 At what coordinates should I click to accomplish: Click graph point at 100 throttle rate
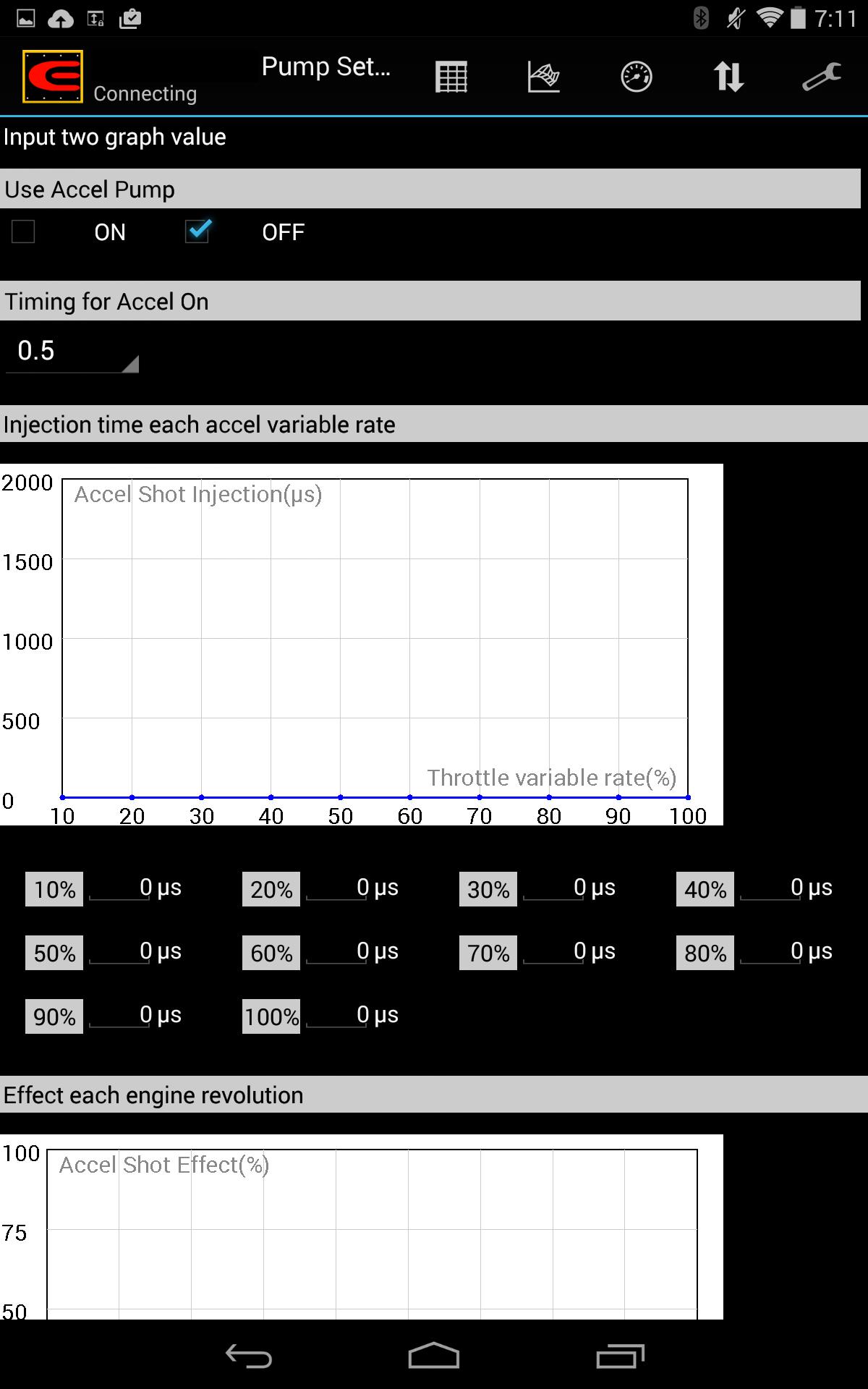click(x=688, y=797)
